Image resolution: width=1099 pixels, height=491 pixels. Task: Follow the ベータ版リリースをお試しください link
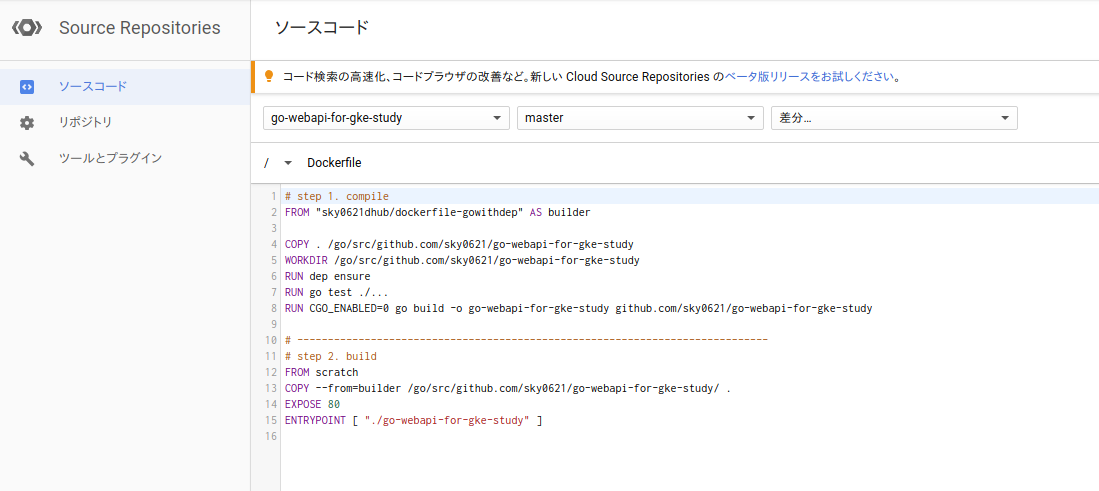[809, 77]
